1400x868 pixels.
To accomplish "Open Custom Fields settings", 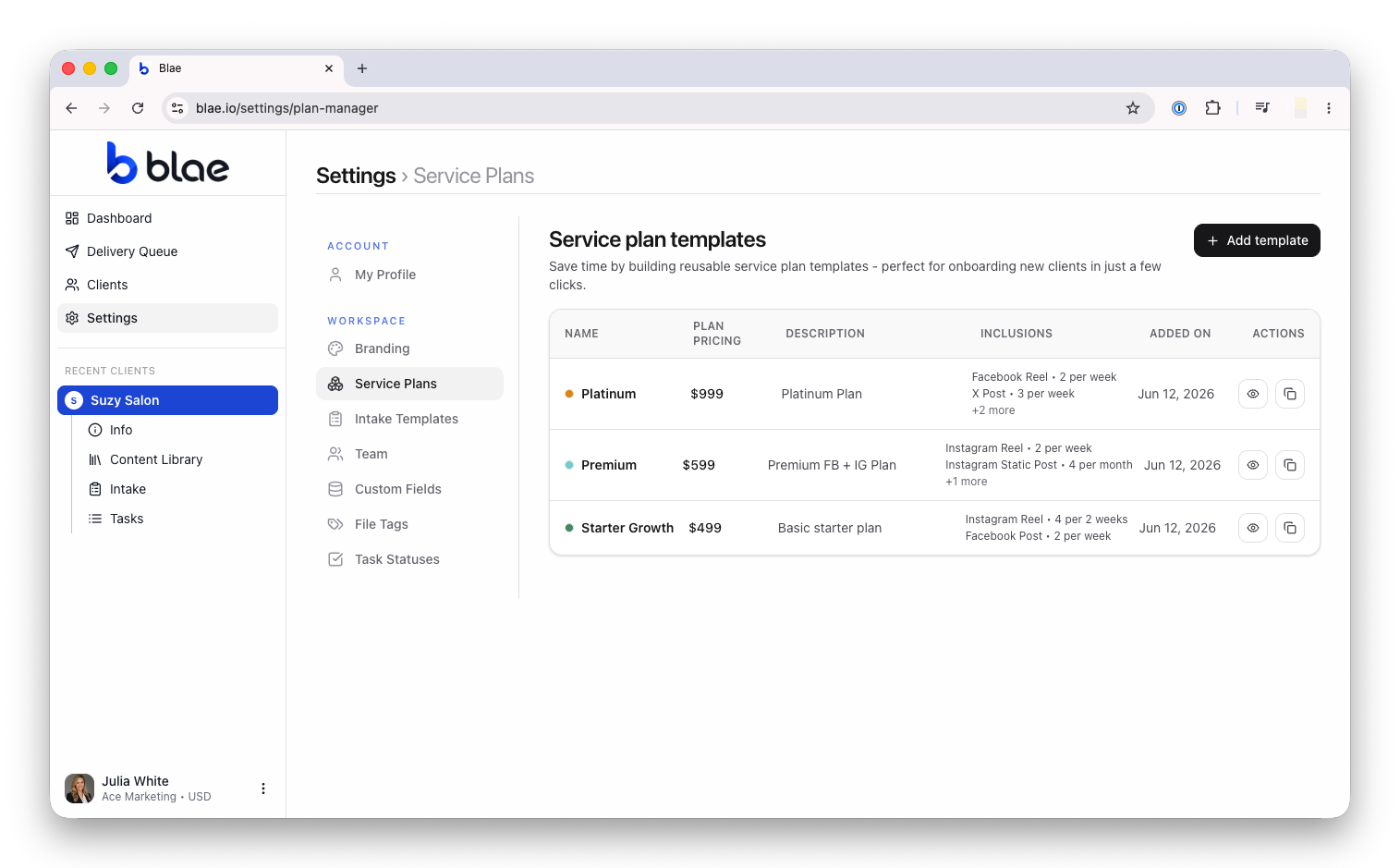I will pos(409,489).
